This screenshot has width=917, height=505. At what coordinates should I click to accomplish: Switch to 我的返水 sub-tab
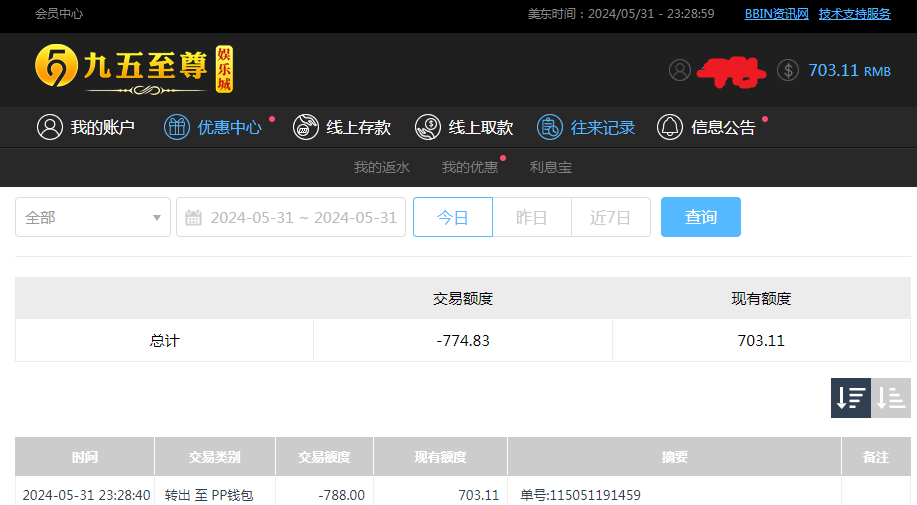tap(381, 167)
